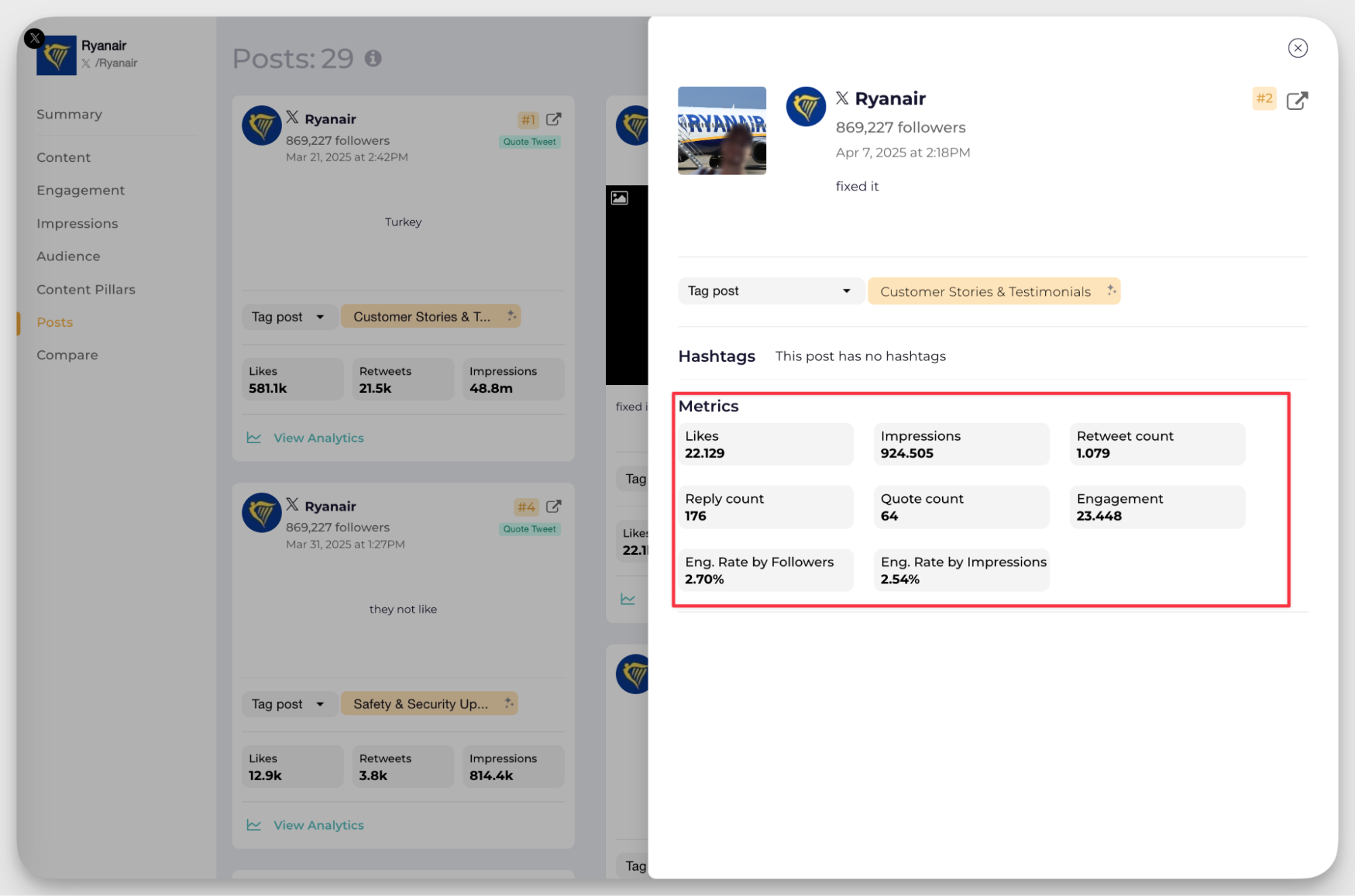Image resolution: width=1355 pixels, height=896 pixels.
Task: Click the info icon next to Posts: 29
Action: pos(373,58)
